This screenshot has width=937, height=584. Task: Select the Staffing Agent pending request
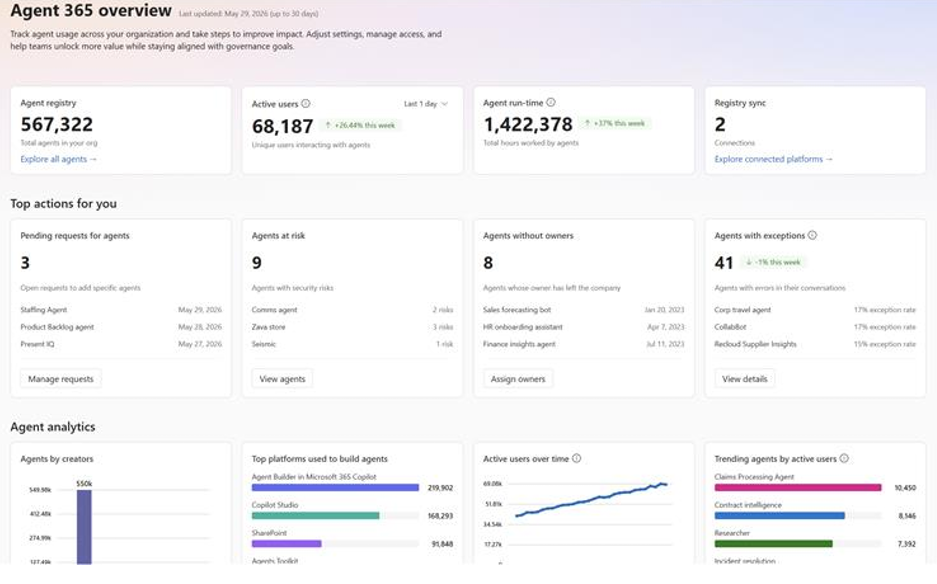coord(121,310)
